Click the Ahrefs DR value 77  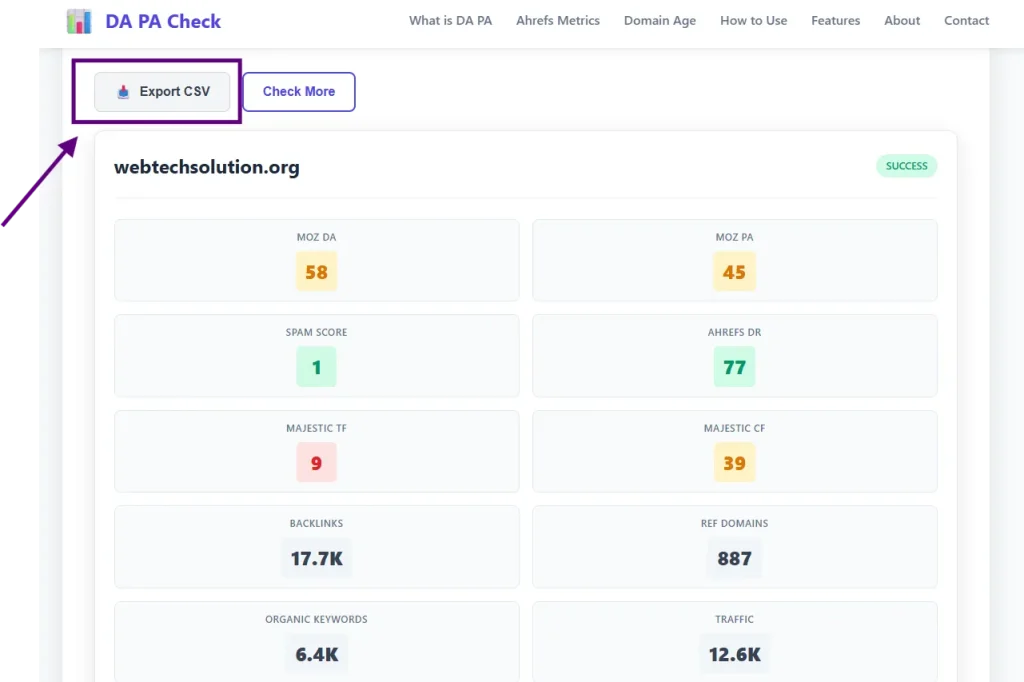click(x=734, y=367)
